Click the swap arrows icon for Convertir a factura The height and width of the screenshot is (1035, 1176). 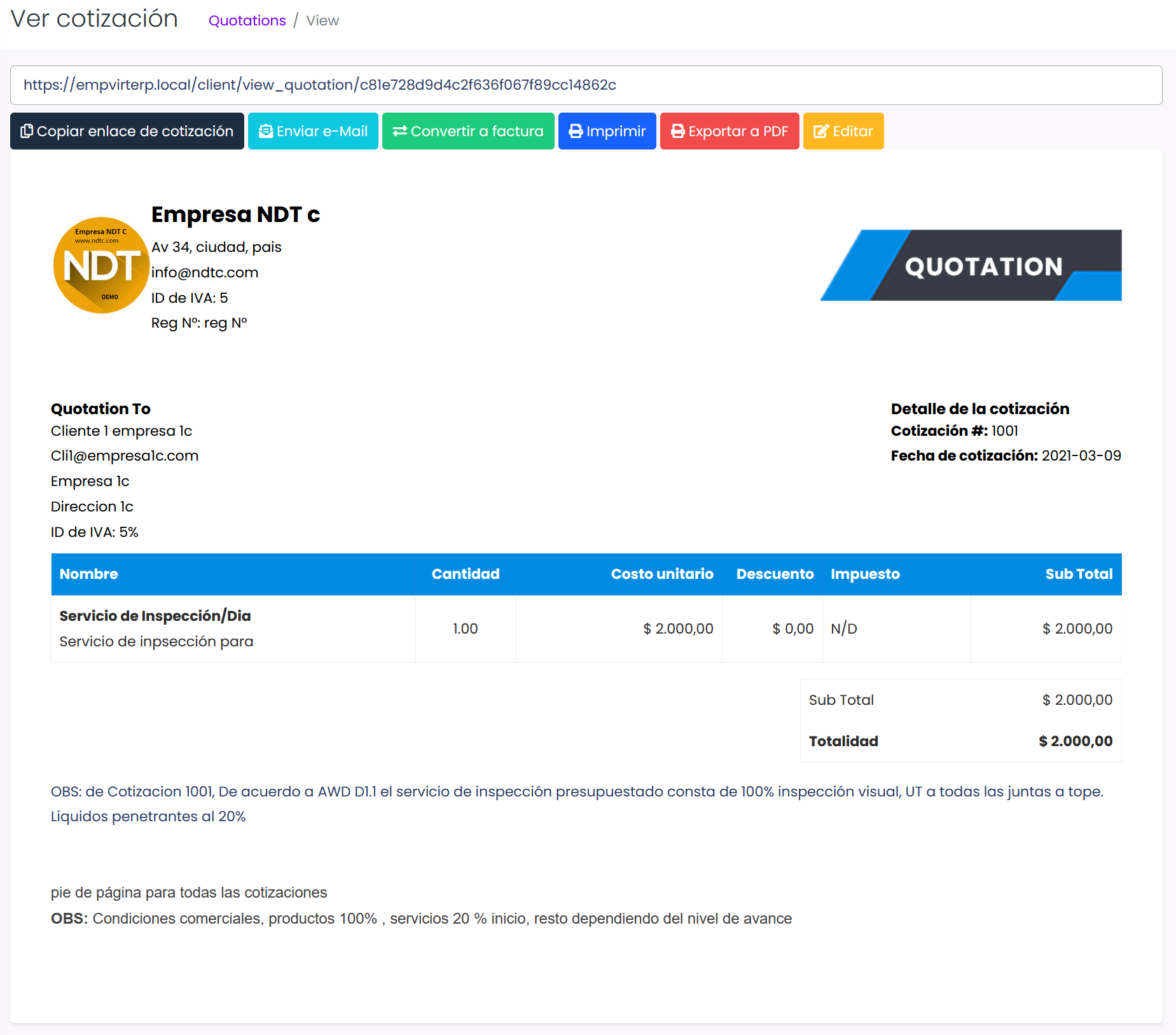click(x=399, y=131)
